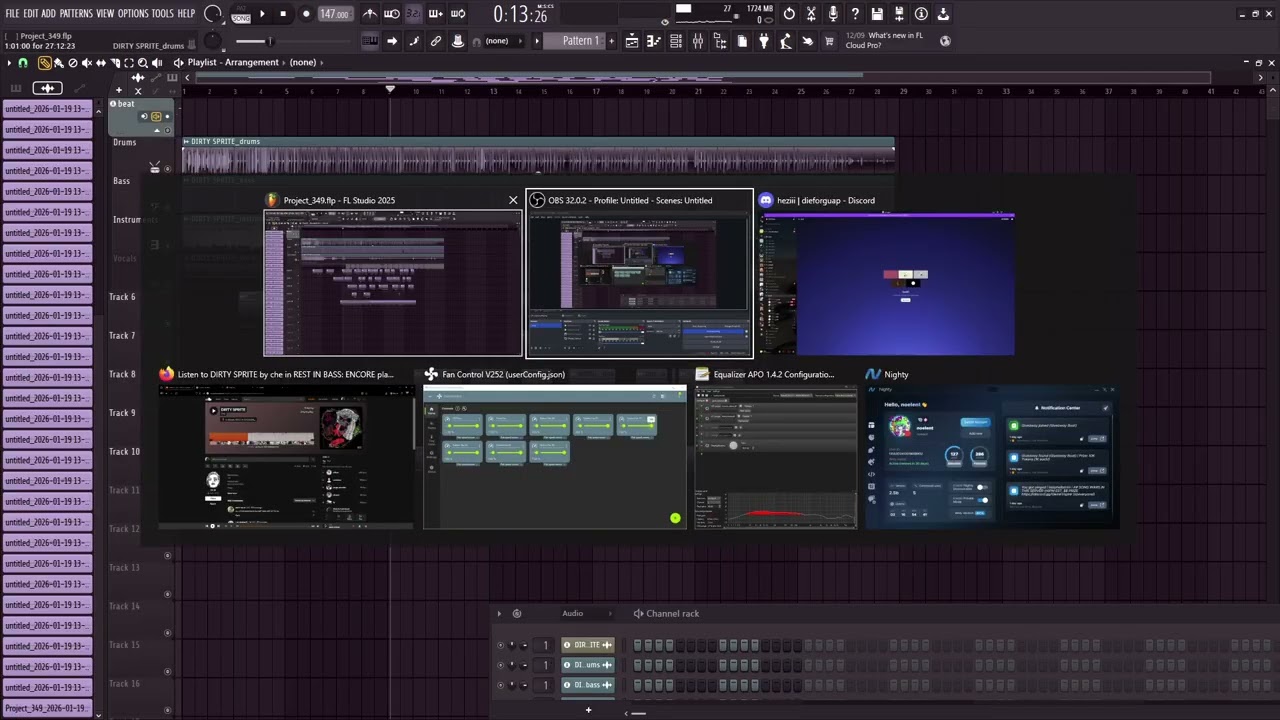Toggle the mute light on Track 13
Screen dimensions: 1280x720
pyautogui.click(x=167, y=555)
